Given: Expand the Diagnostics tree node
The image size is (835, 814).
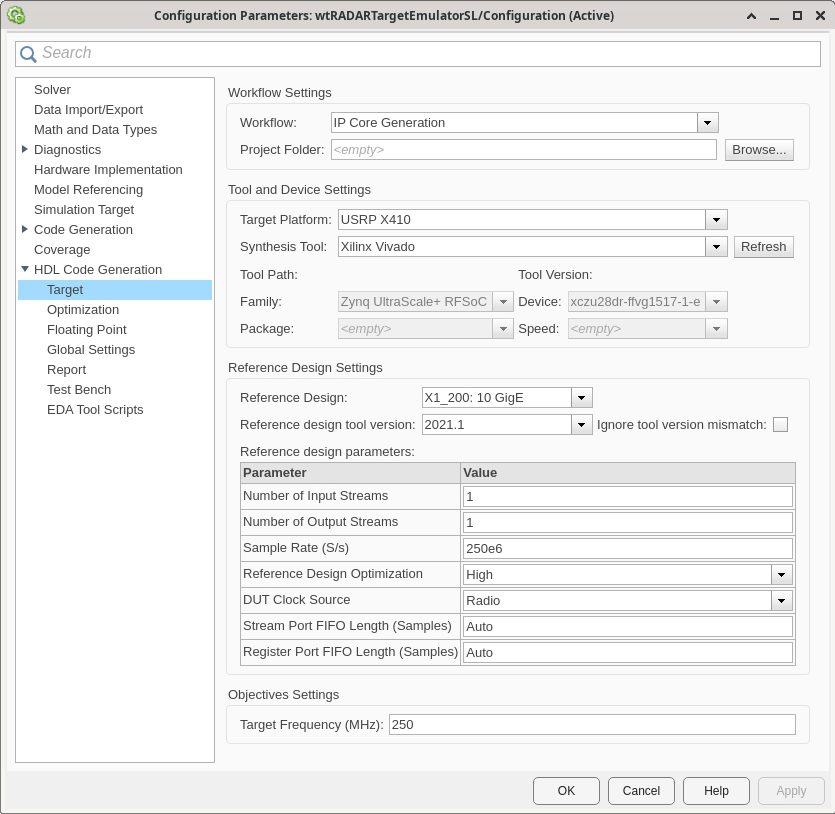Looking at the screenshot, I should pos(24,149).
